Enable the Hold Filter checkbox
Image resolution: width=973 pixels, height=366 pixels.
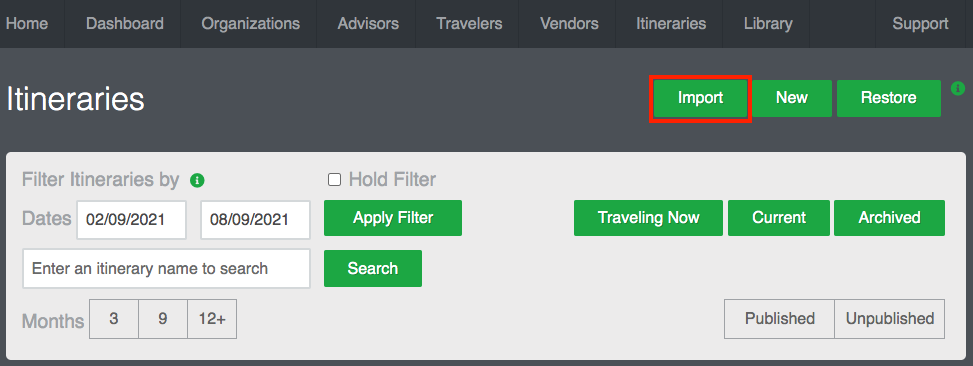point(334,180)
